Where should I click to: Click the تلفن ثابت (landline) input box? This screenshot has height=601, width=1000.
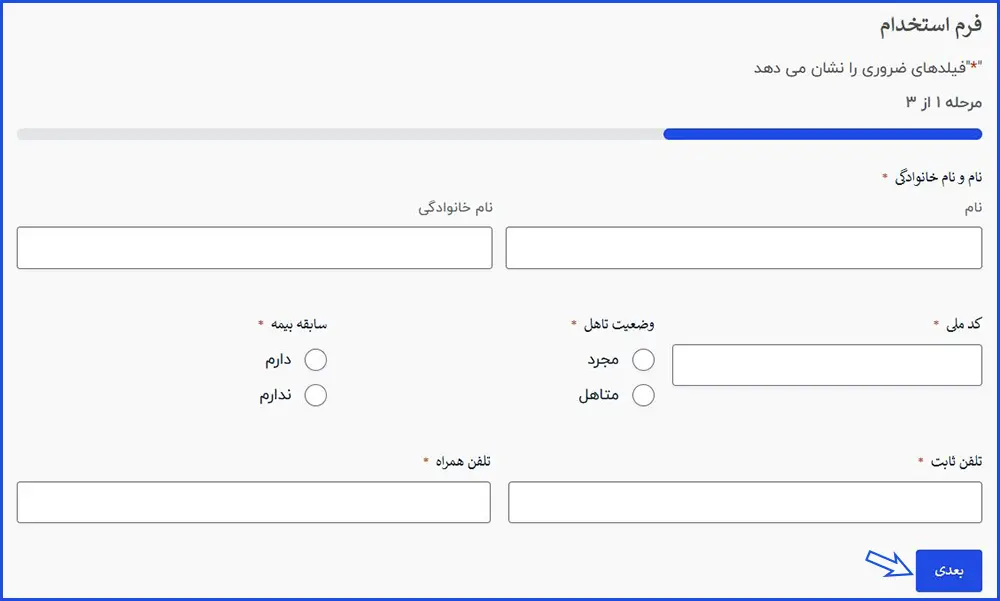click(745, 502)
